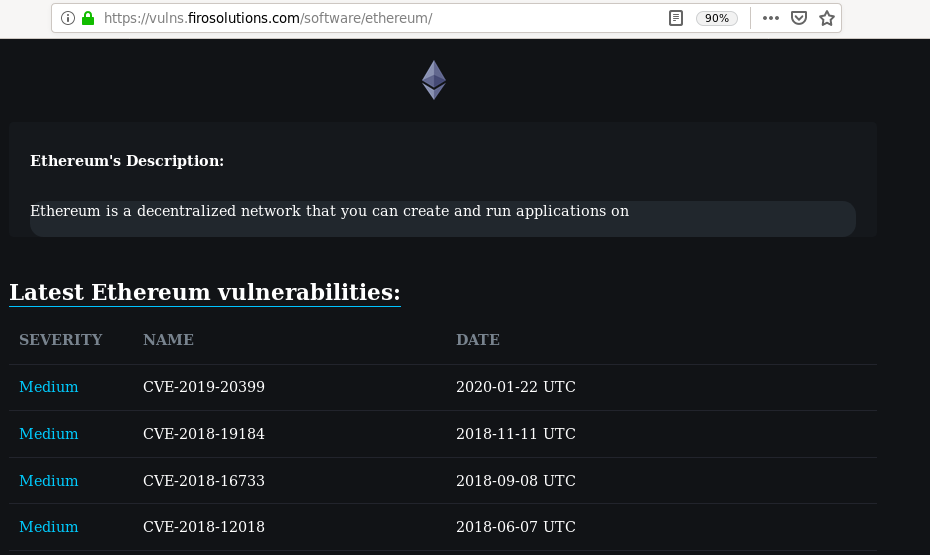This screenshot has height=555, width=930.
Task: Toggle reader view in address bar
Action: click(x=676, y=18)
